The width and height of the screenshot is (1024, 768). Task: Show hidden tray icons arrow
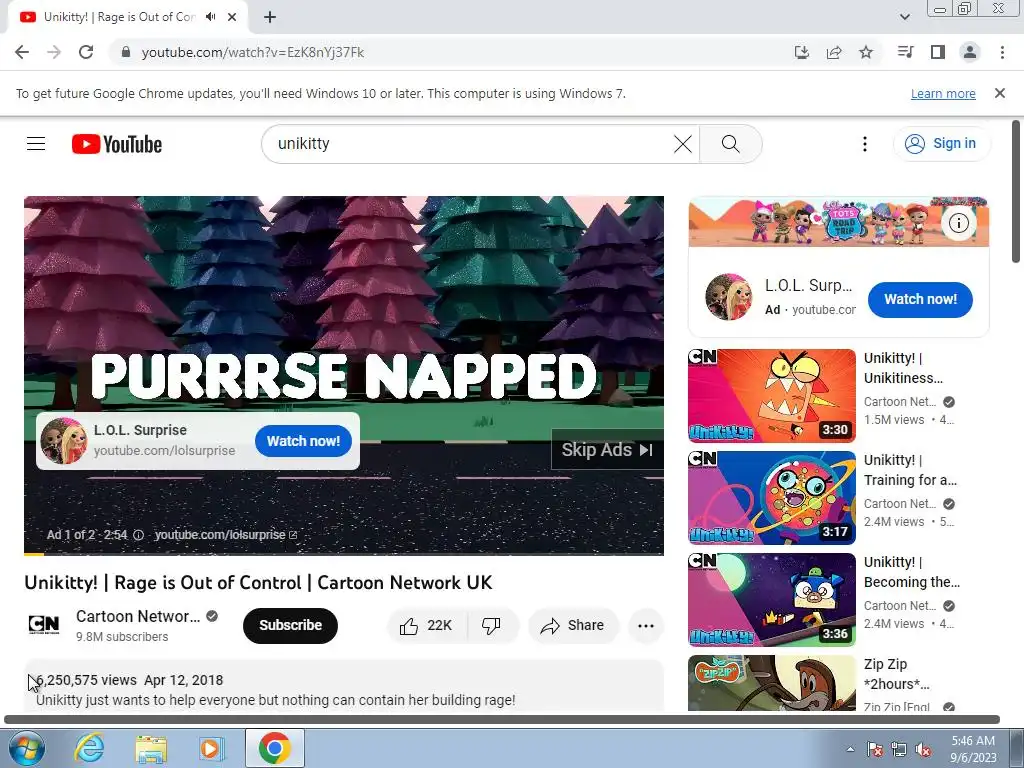[850, 749]
